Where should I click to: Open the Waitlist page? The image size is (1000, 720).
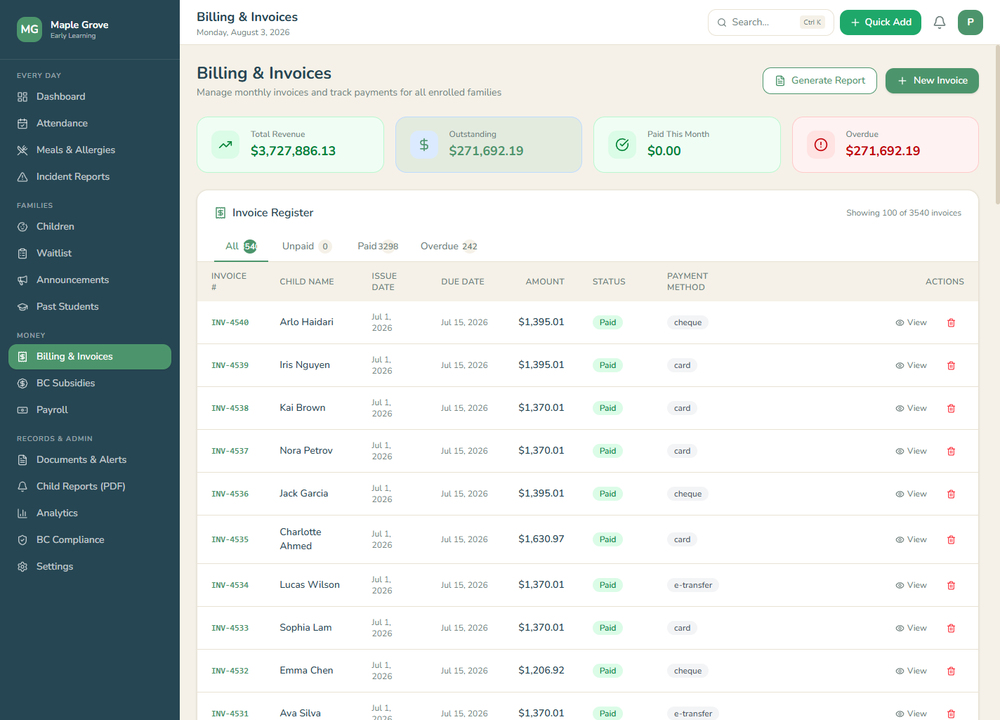coord(90,253)
